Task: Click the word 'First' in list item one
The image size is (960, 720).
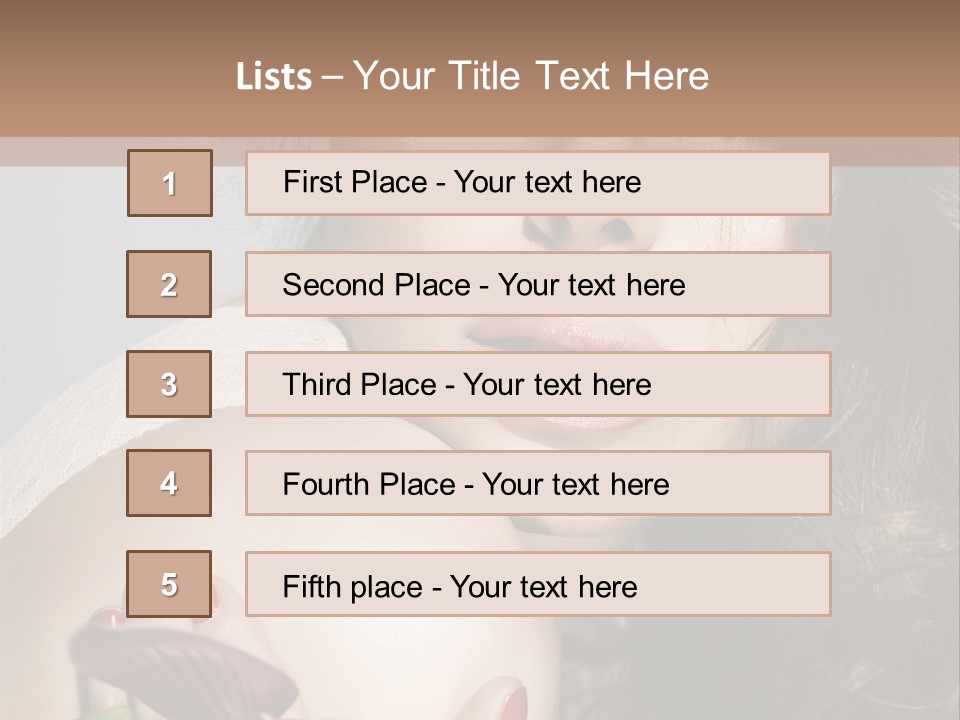Action: [x=310, y=182]
